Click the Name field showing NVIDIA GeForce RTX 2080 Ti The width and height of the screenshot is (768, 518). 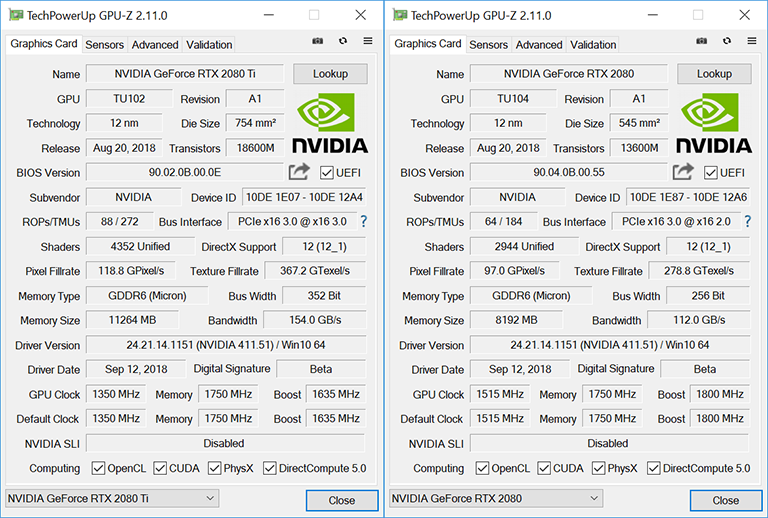point(185,74)
